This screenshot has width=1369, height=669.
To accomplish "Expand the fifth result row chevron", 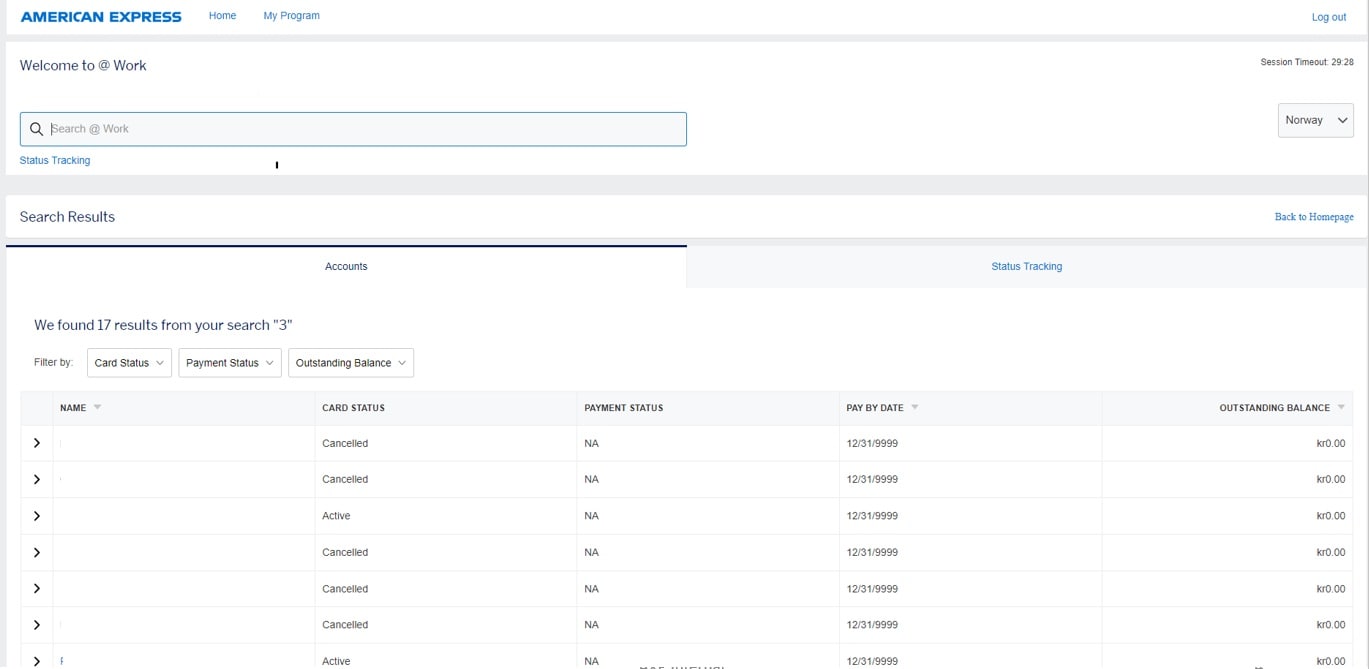I will point(37,589).
